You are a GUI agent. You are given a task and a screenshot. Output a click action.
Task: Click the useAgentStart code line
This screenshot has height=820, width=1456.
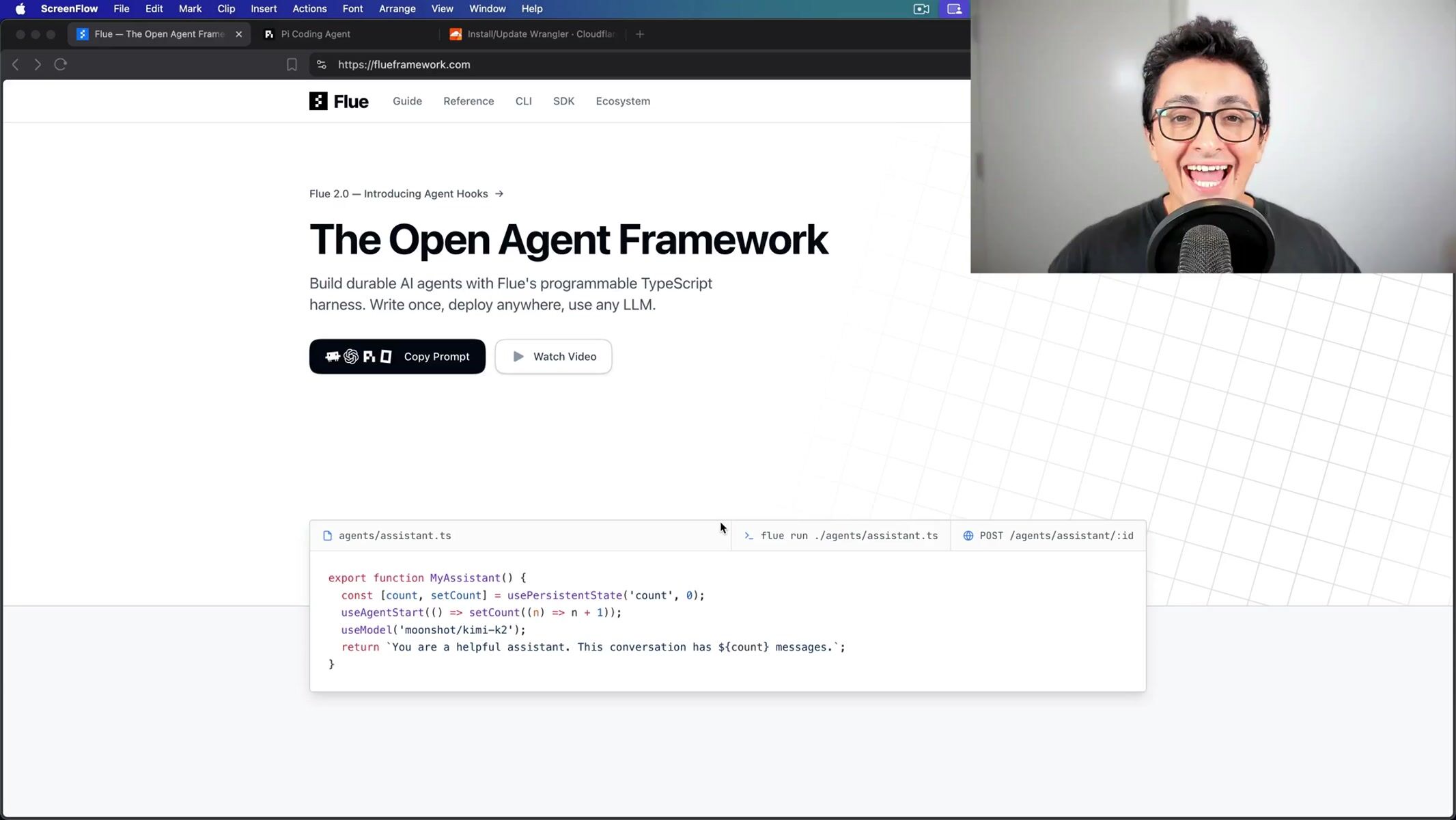(x=481, y=612)
